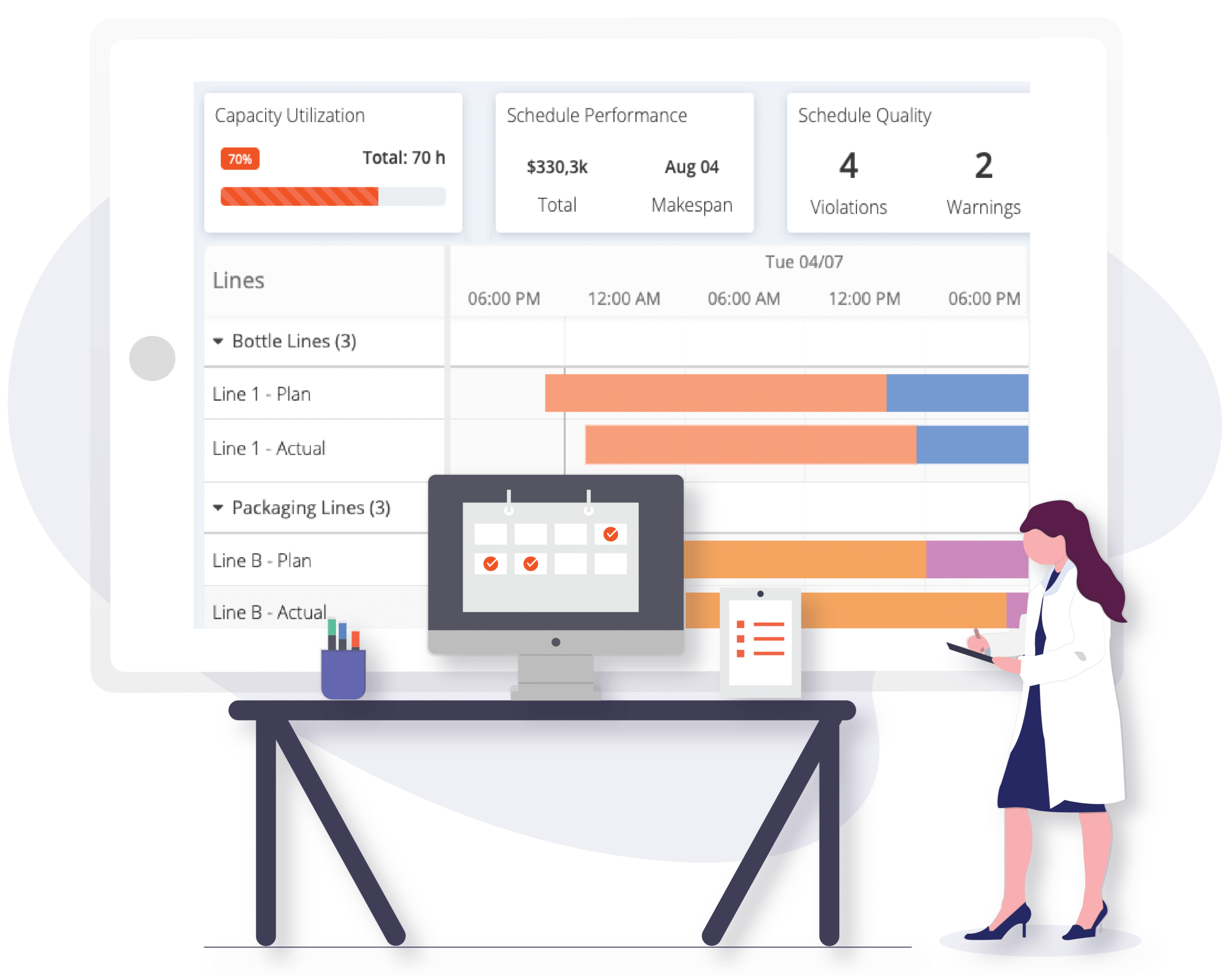Click the 70% utilization badge

tap(240, 159)
